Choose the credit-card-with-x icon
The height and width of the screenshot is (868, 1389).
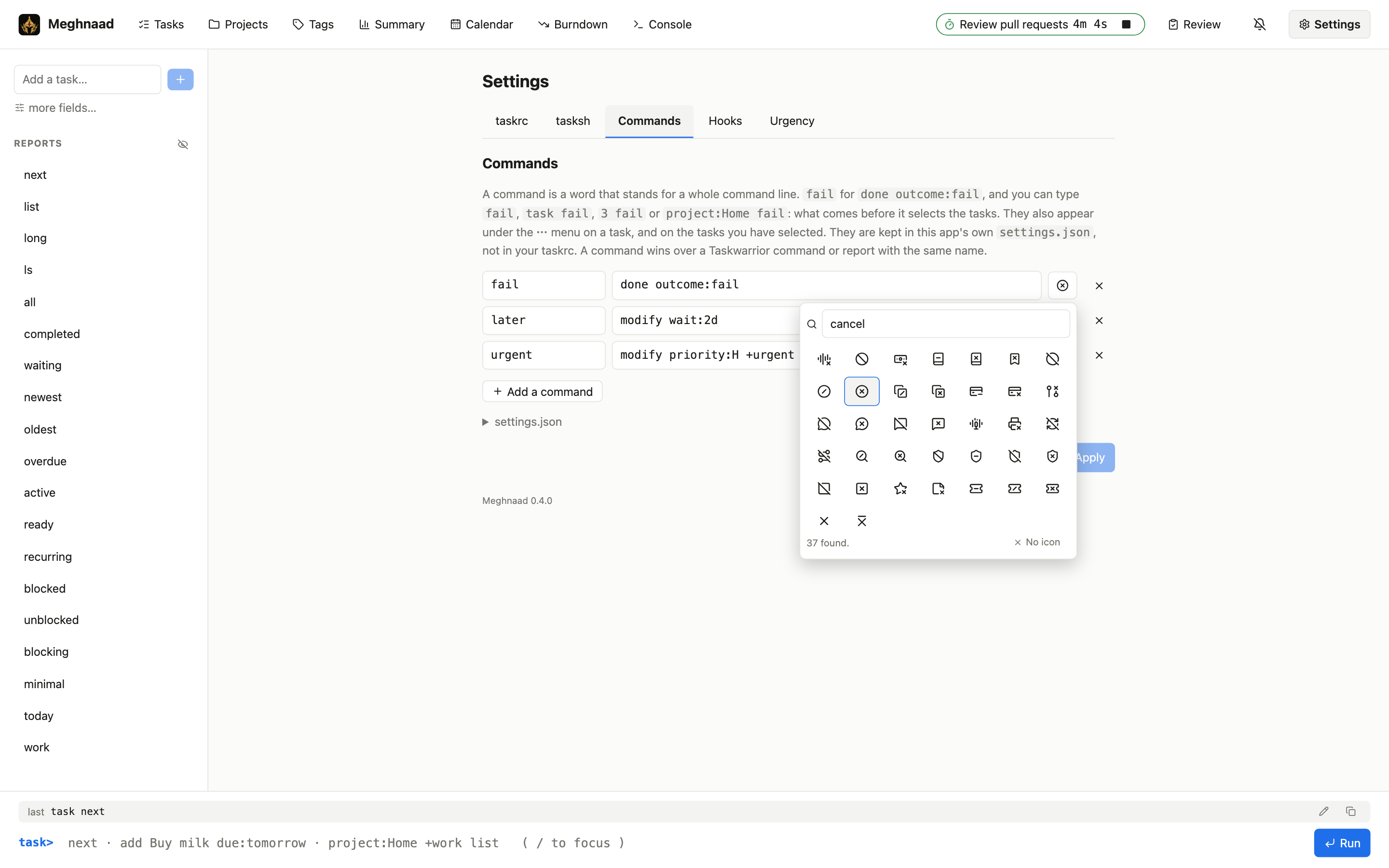click(1014, 392)
